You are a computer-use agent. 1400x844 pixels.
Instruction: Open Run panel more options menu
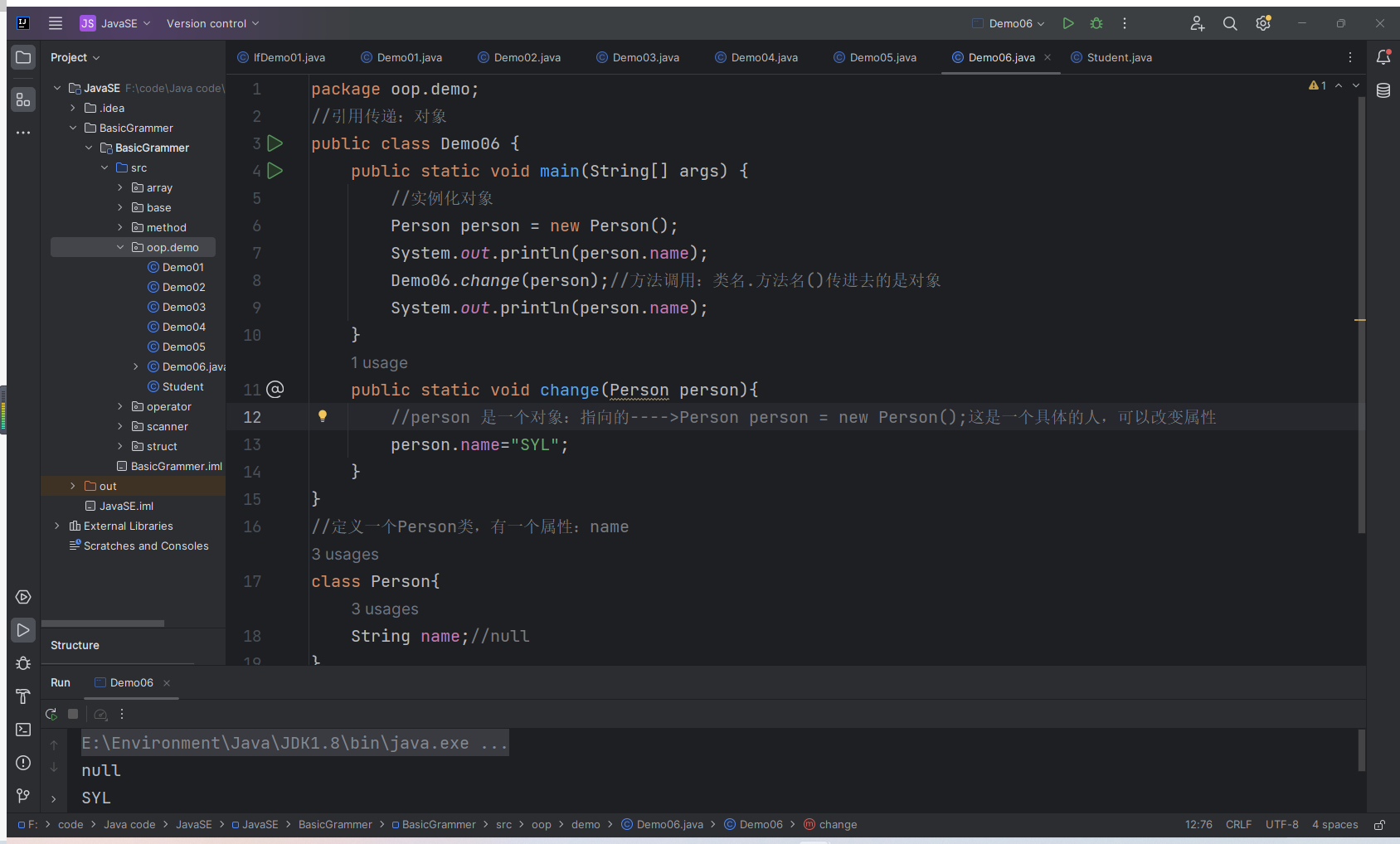point(122,714)
